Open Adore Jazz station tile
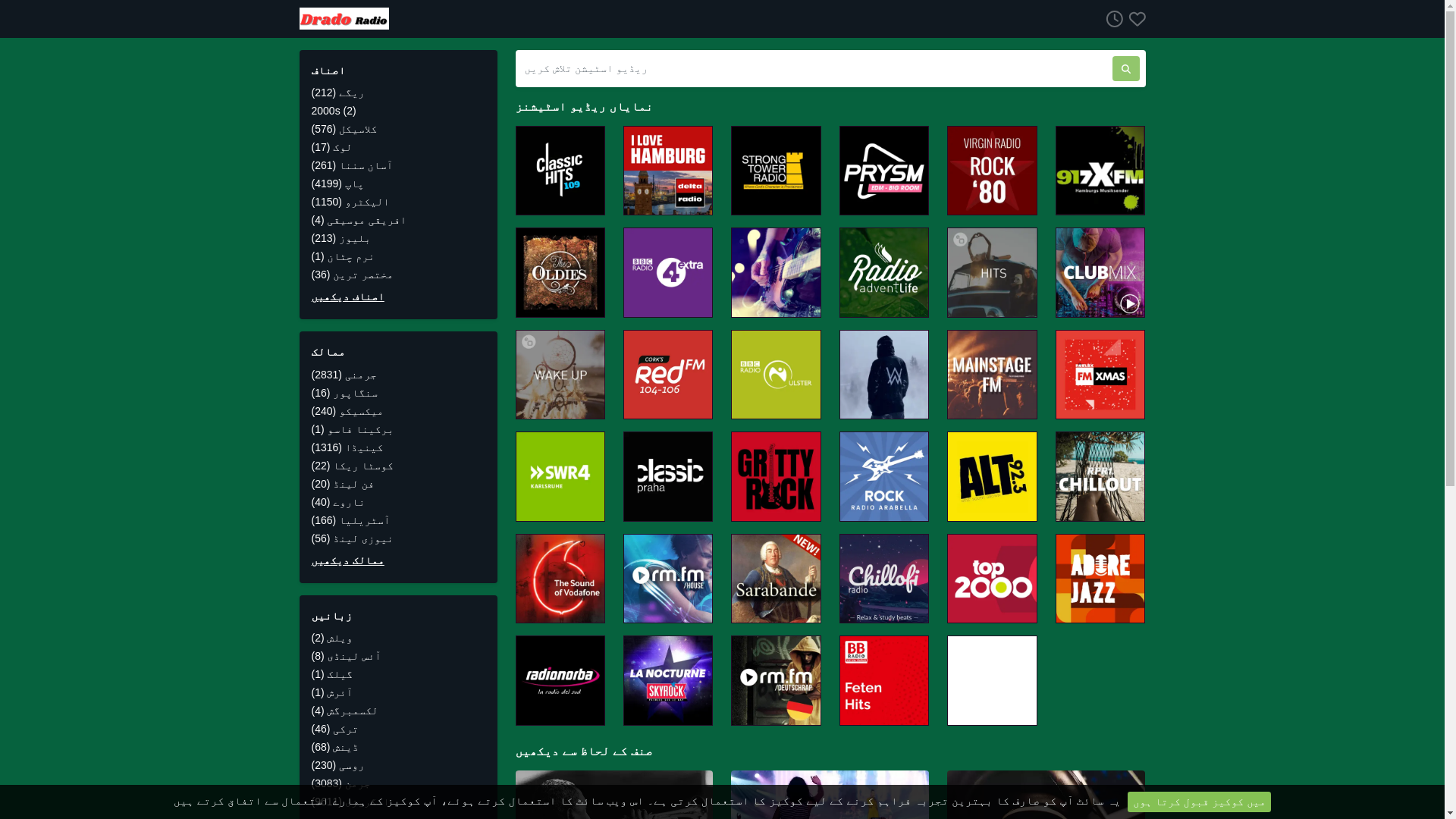 coord(1100,579)
